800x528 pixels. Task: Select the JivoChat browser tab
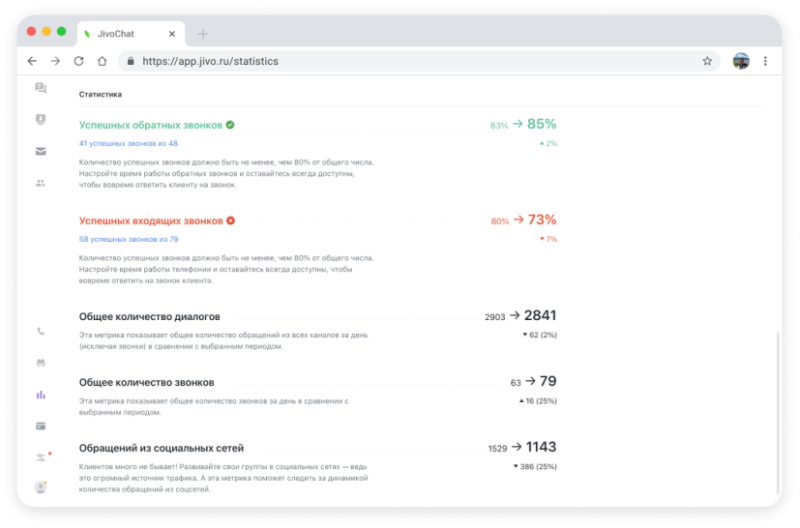(131, 34)
